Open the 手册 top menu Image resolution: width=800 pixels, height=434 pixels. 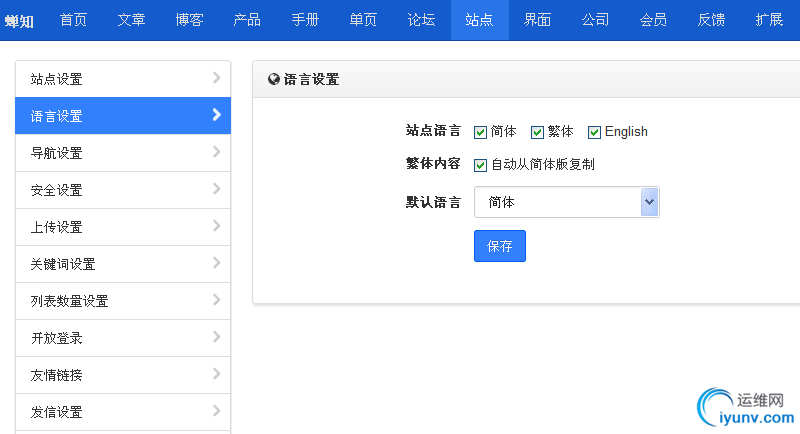305,20
